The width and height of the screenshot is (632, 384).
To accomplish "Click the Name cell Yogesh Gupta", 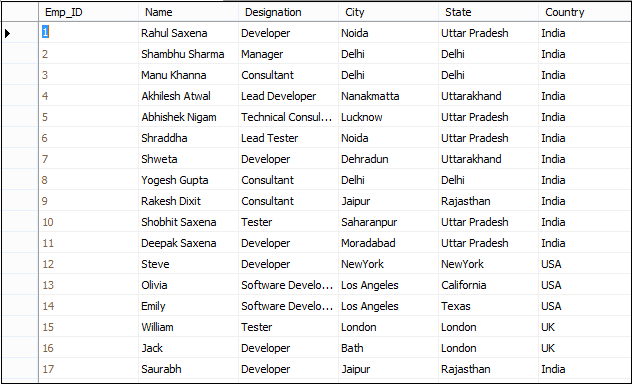I will (188, 180).
